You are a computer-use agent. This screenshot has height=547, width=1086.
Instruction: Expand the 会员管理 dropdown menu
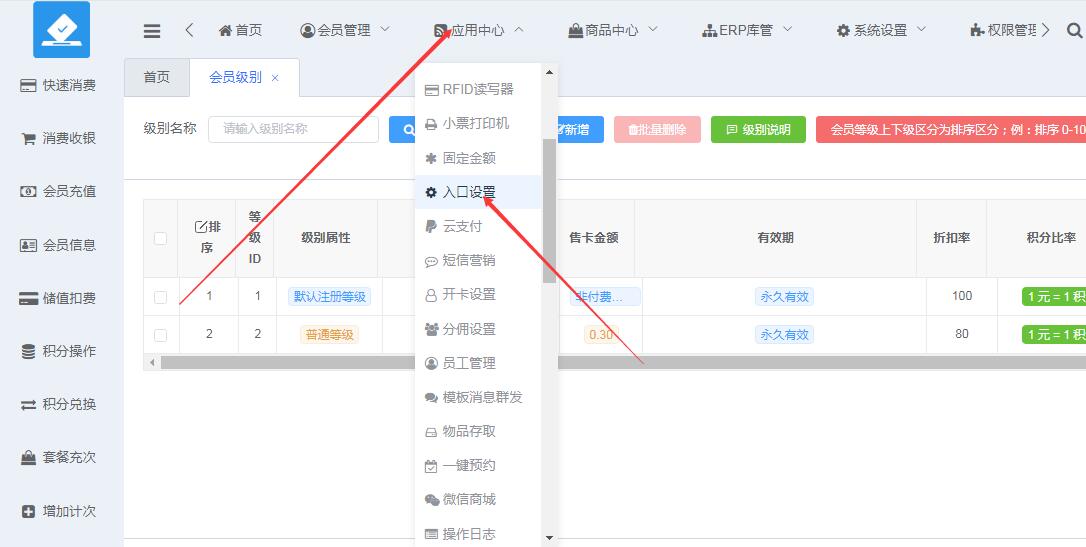pos(345,31)
